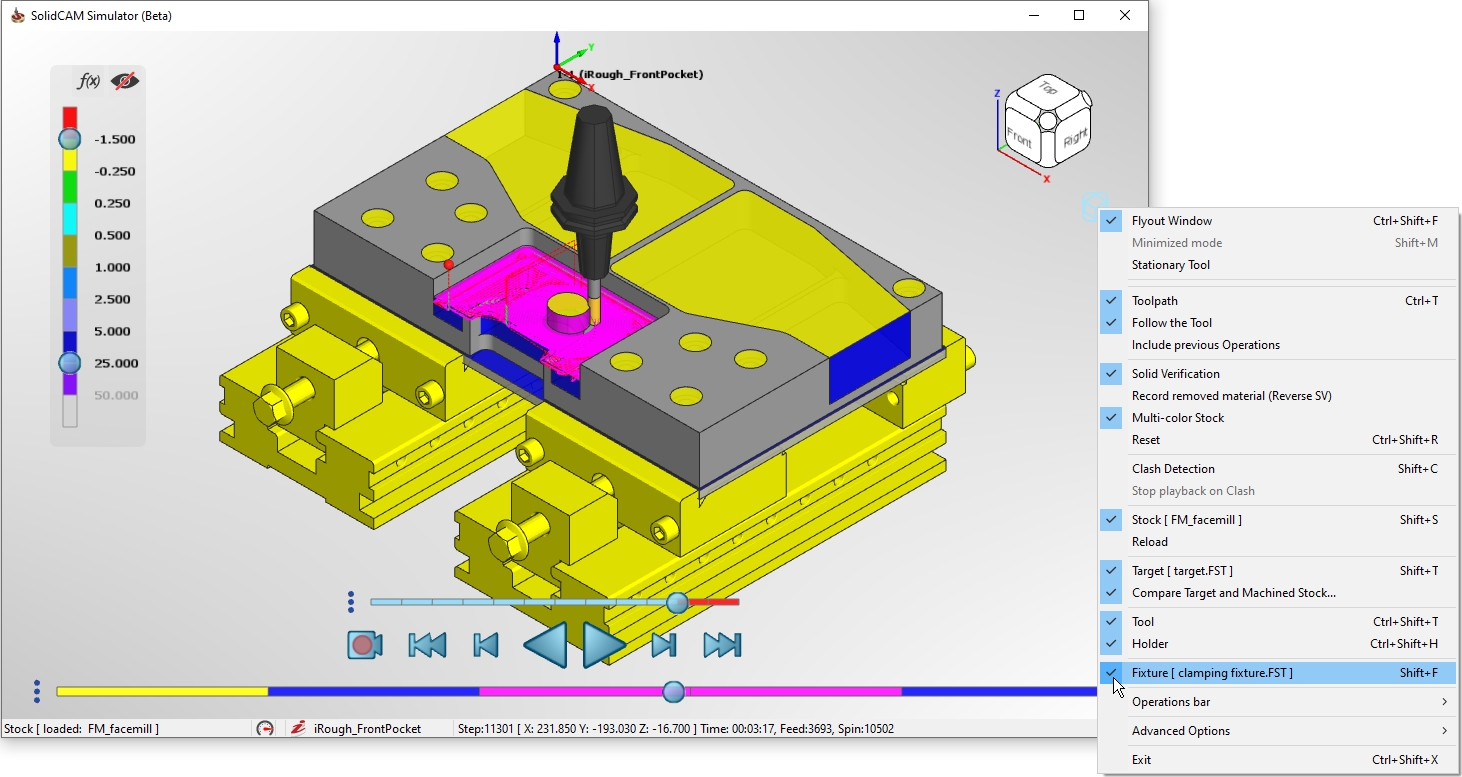This screenshot has height=777, width=1462.
Task: Click the simulation speed slider knob
Action: tap(677, 602)
